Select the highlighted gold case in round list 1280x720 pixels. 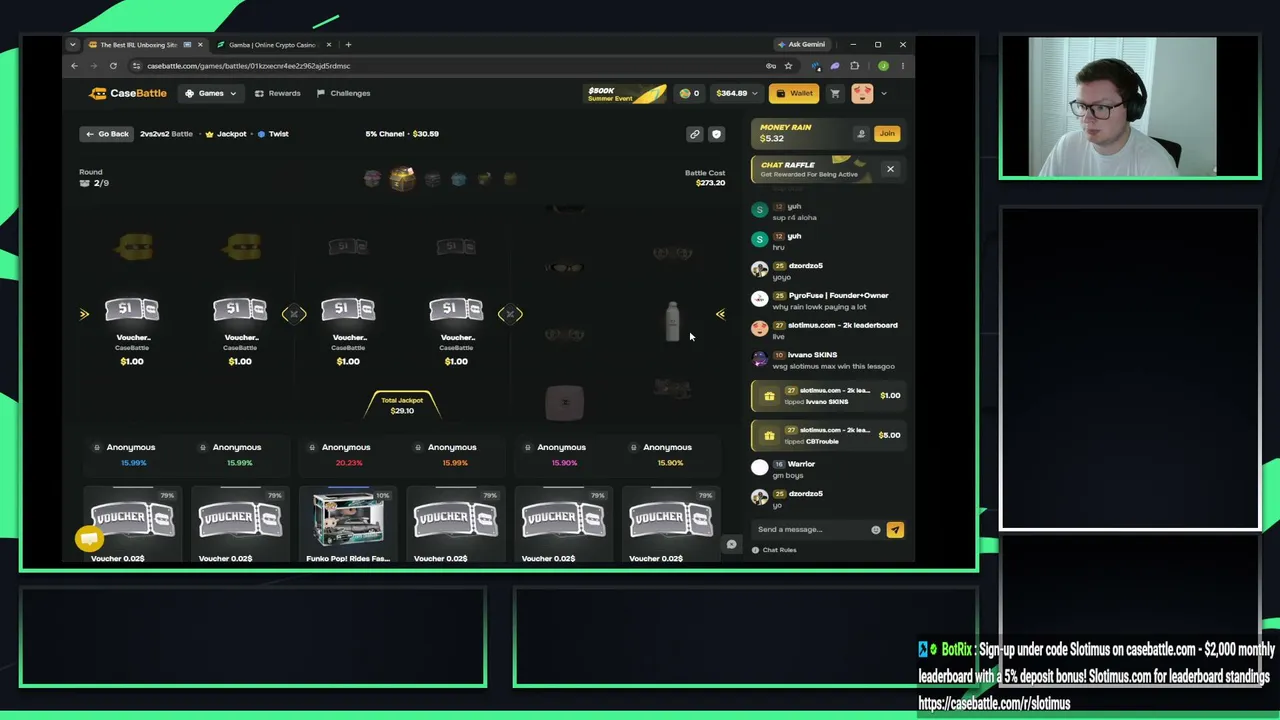click(x=402, y=179)
